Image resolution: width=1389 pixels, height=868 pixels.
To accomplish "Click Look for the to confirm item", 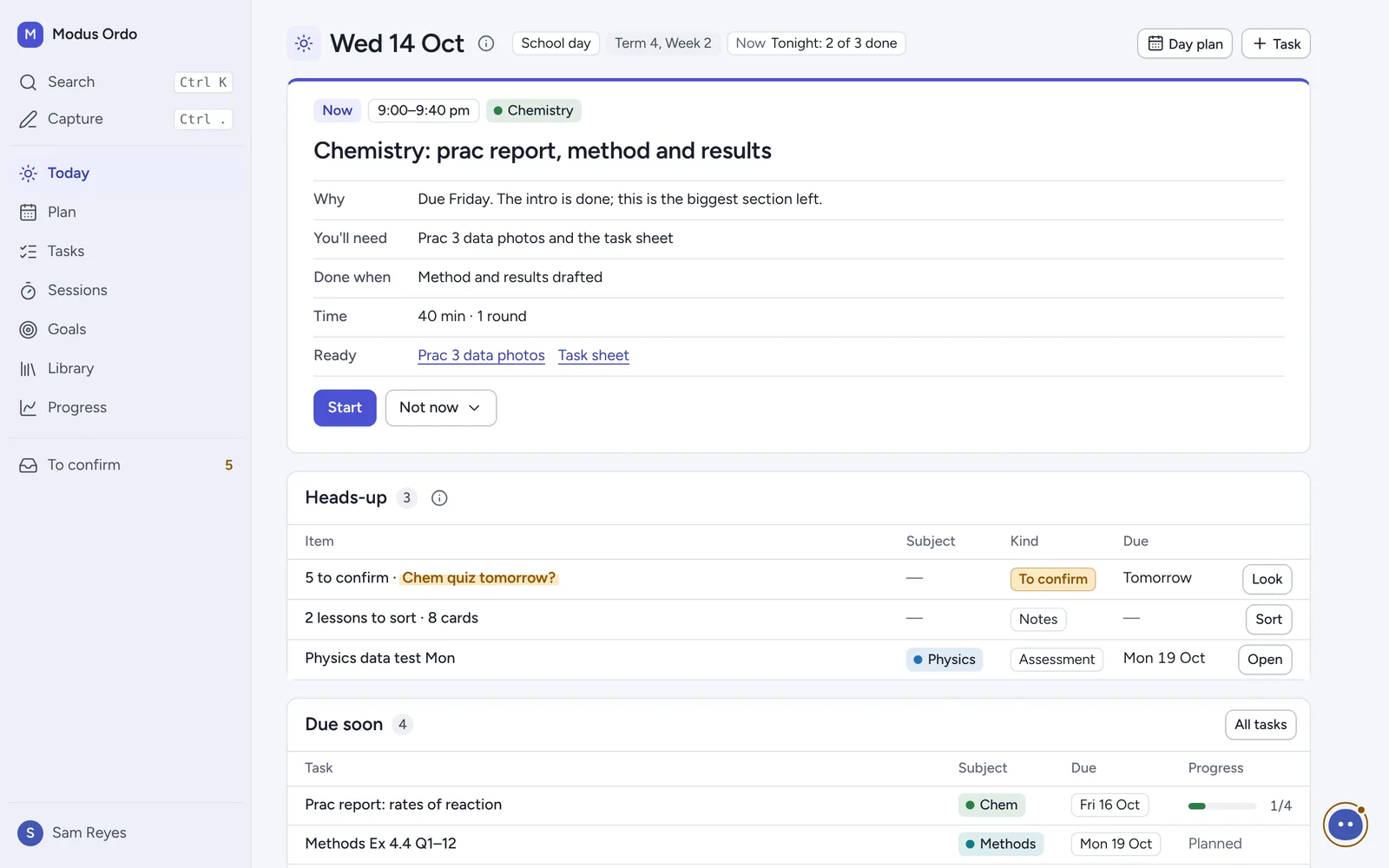I will 1267,579.
